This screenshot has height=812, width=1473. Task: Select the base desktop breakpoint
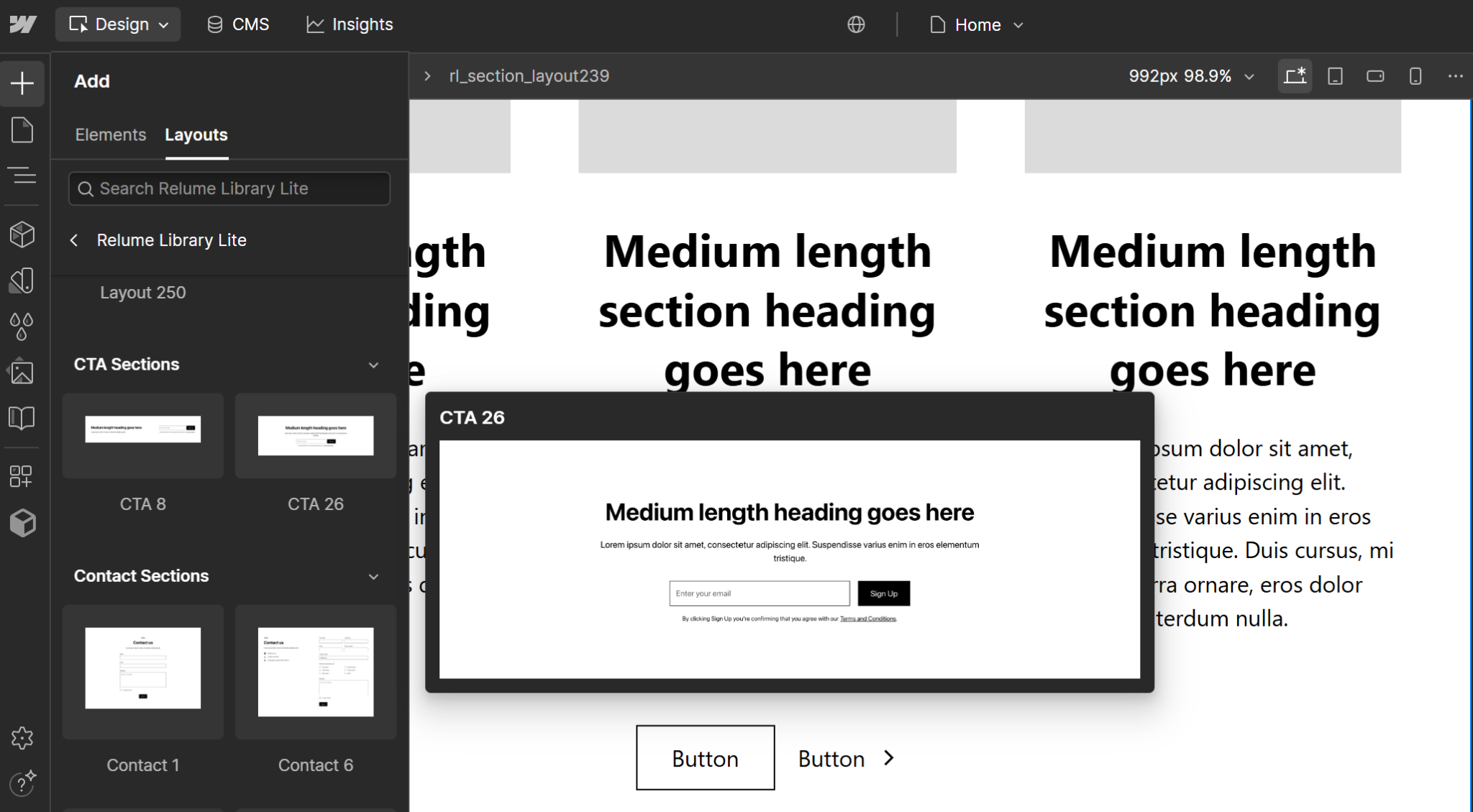pos(1295,76)
